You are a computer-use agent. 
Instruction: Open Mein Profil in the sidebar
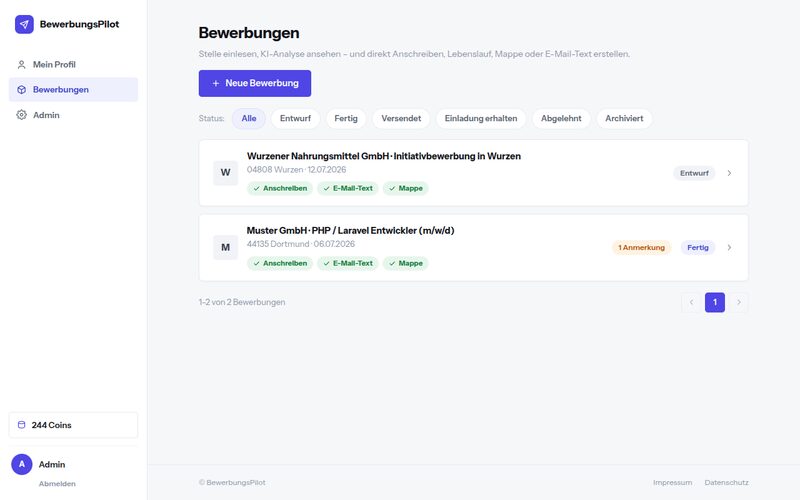[x=73, y=65]
